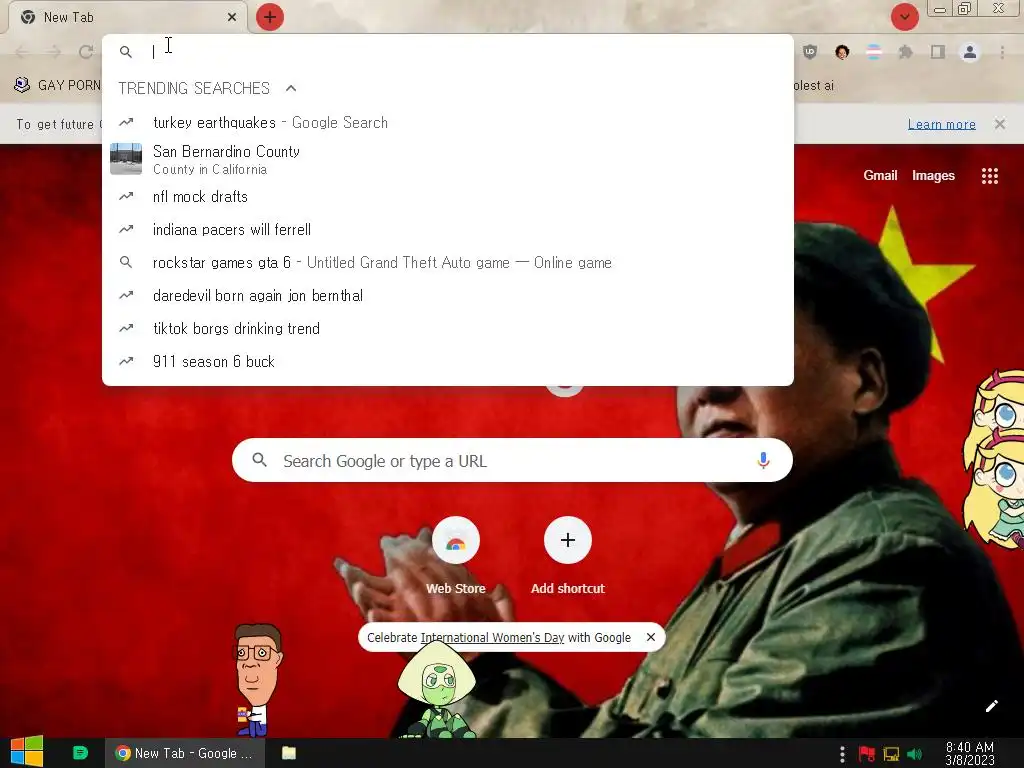Open the taskbar clock and date
The image size is (1024, 768).
[970, 753]
